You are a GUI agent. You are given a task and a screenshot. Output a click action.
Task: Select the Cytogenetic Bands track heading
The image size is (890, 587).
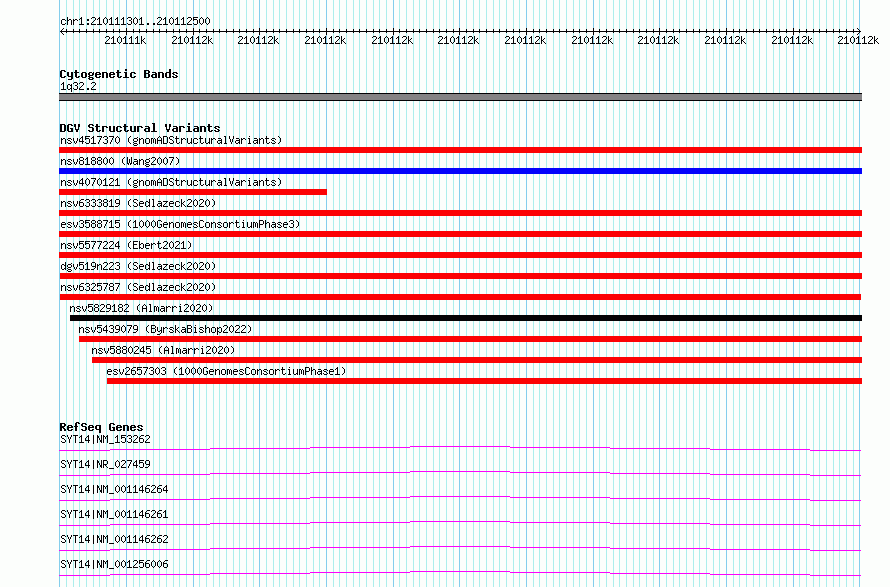(119, 74)
